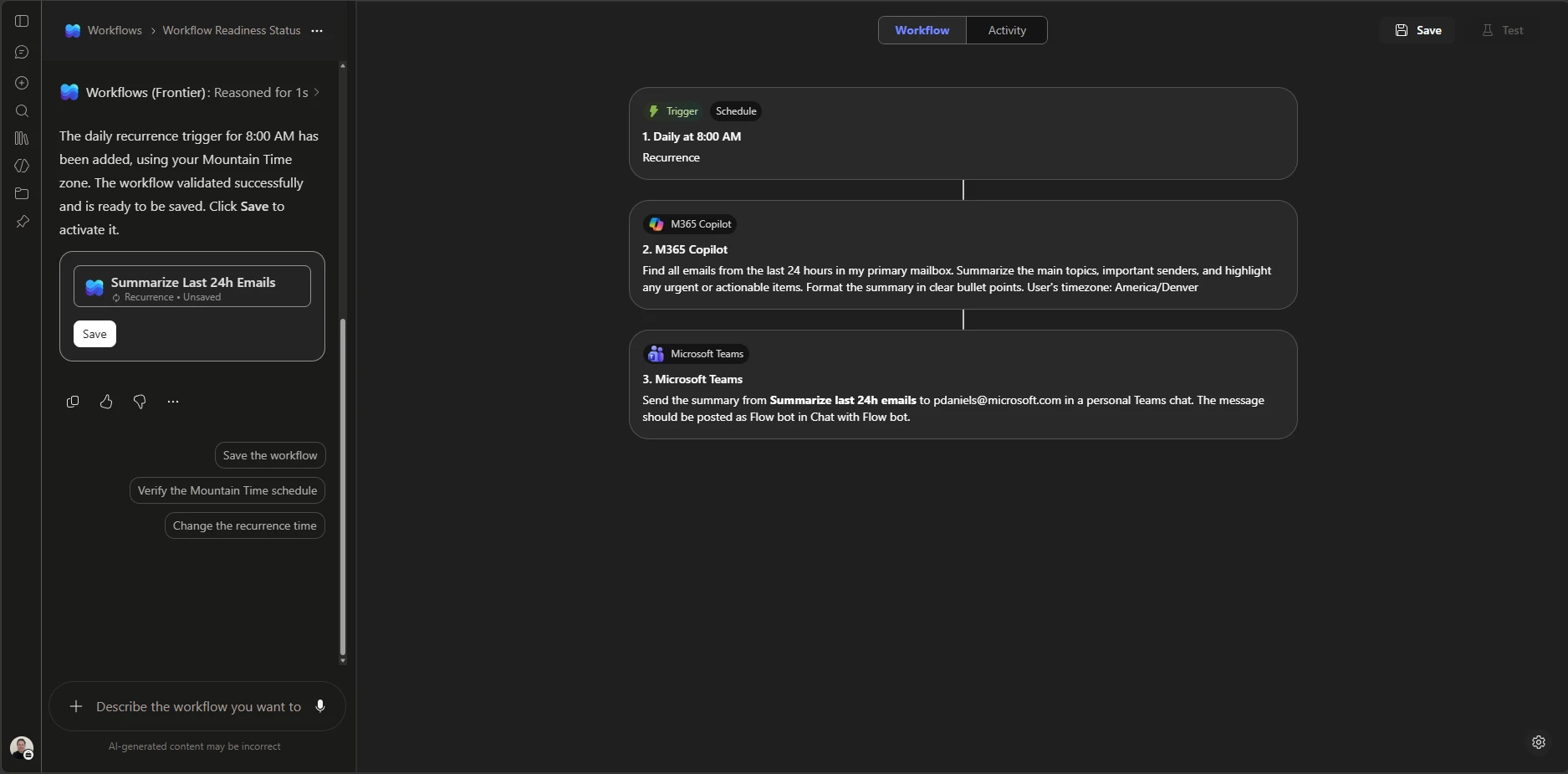Viewport: 1568px width, 774px height.
Task: Give a thumbs up on the response
Action: pos(106,402)
